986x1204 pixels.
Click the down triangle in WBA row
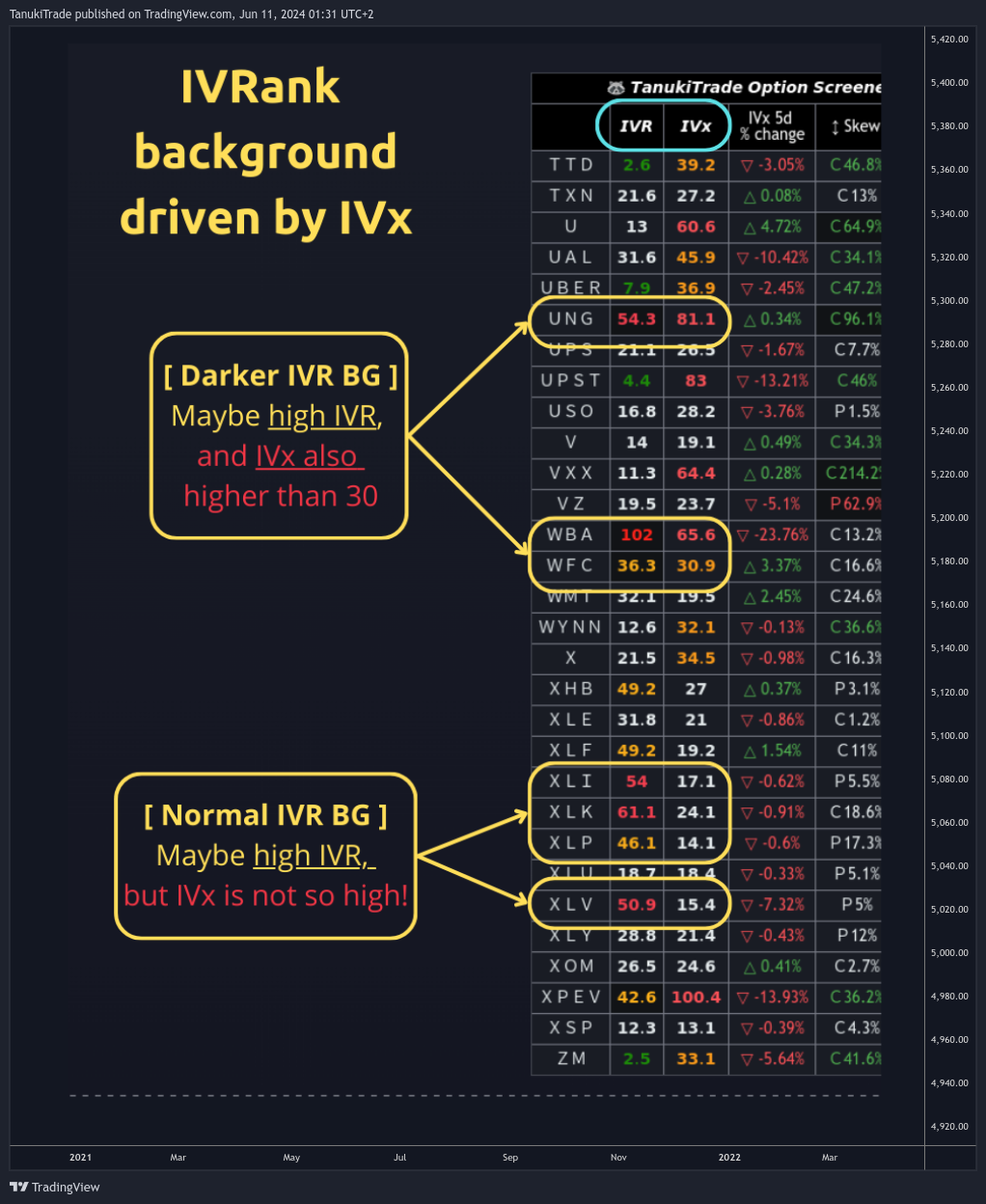742,535
